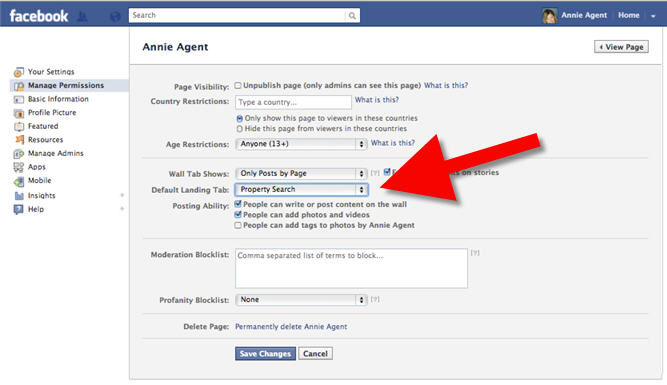Focus Moderation Blocklist text area
Image resolution: width=667 pixels, height=385 pixels.
click(x=351, y=268)
